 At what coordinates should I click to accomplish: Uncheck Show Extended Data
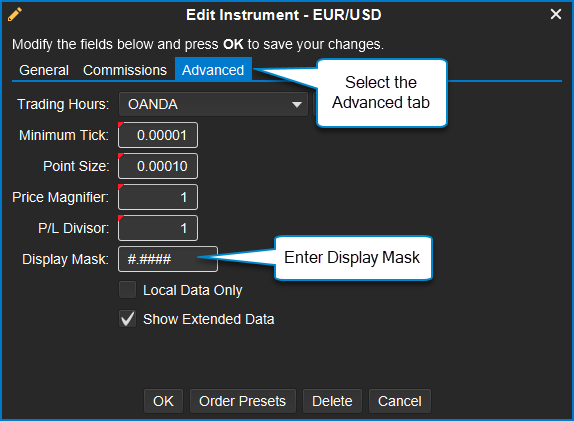point(128,319)
